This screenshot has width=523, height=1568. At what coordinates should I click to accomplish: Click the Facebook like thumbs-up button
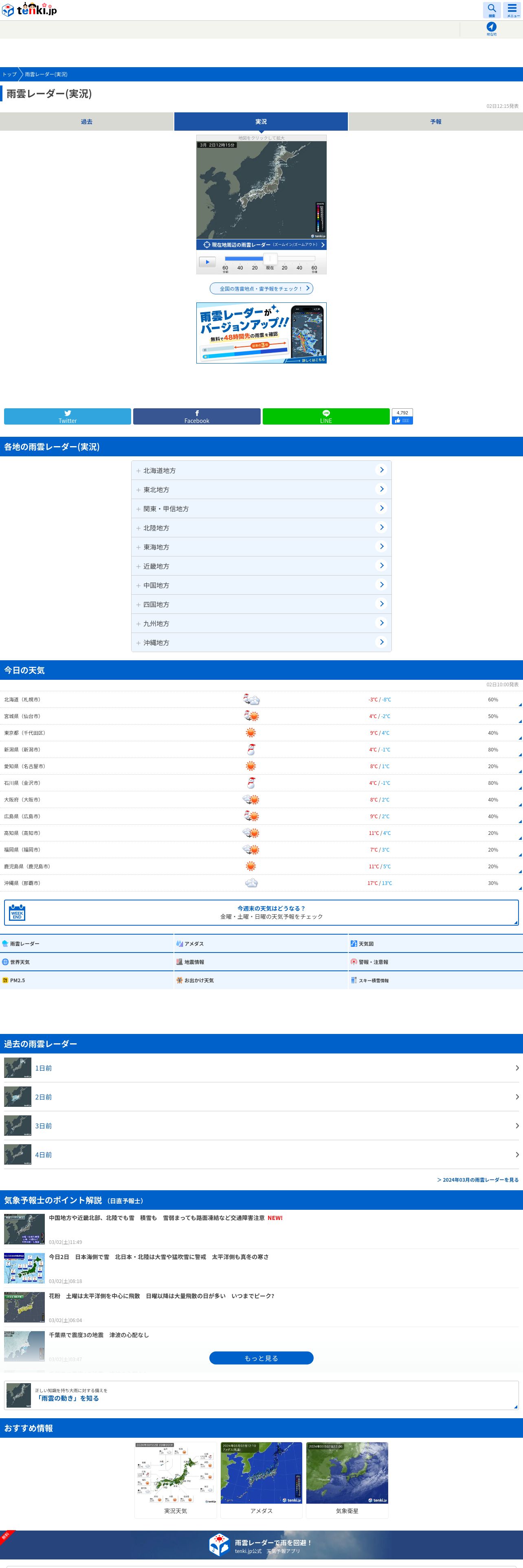402,420
